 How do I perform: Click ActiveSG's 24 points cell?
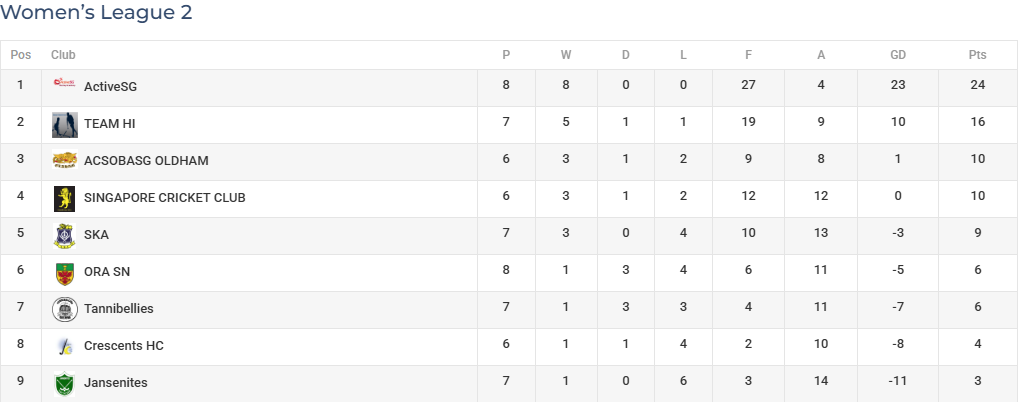coord(978,85)
